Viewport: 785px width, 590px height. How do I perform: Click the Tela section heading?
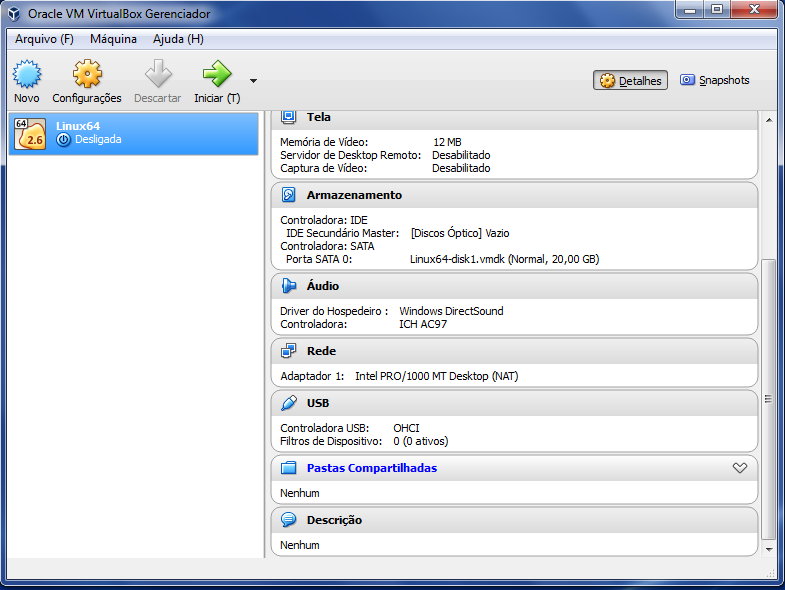(x=318, y=117)
